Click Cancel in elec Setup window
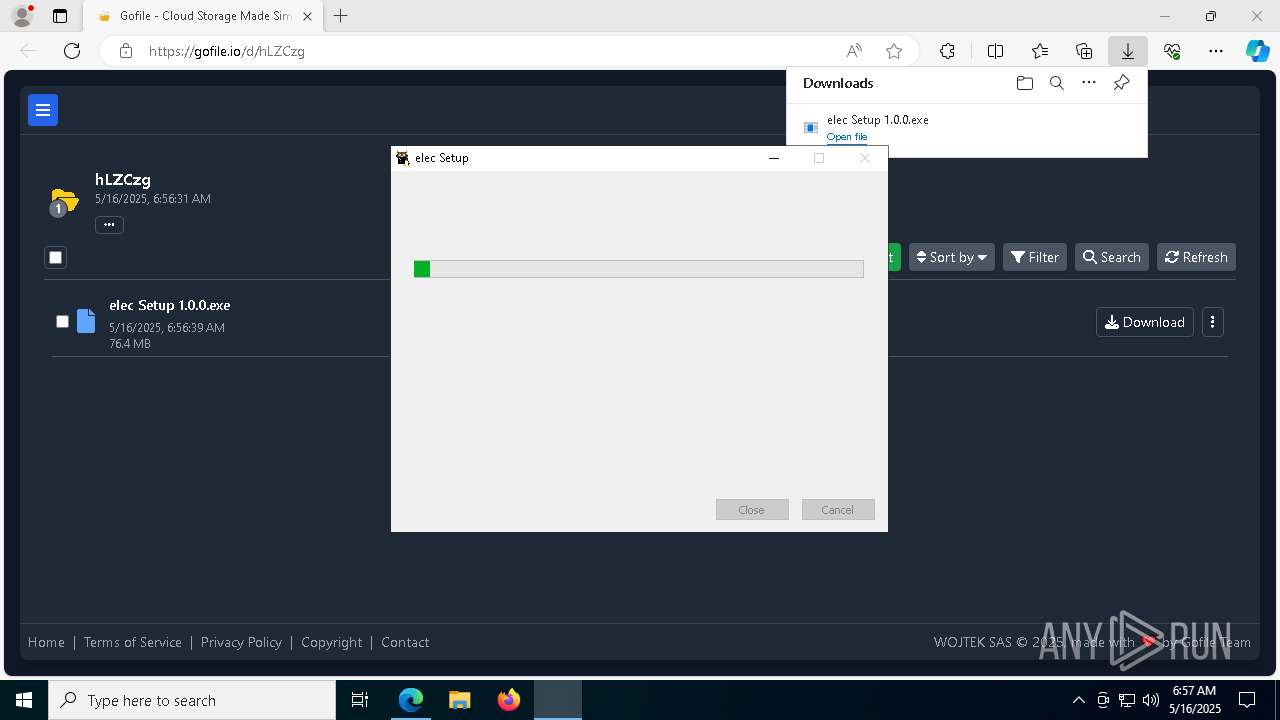The image size is (1280, 720). (838, 510)
